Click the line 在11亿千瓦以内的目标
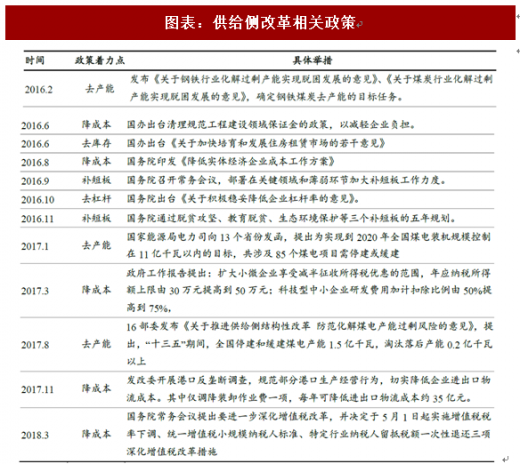 click(x=263, y=254)
